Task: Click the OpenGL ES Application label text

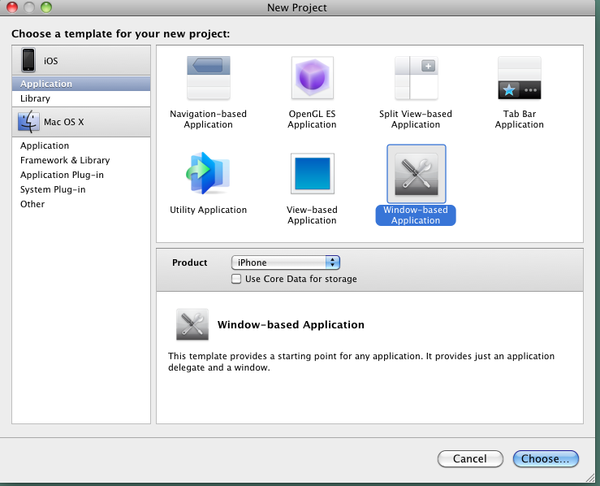Action: (312, 119)
